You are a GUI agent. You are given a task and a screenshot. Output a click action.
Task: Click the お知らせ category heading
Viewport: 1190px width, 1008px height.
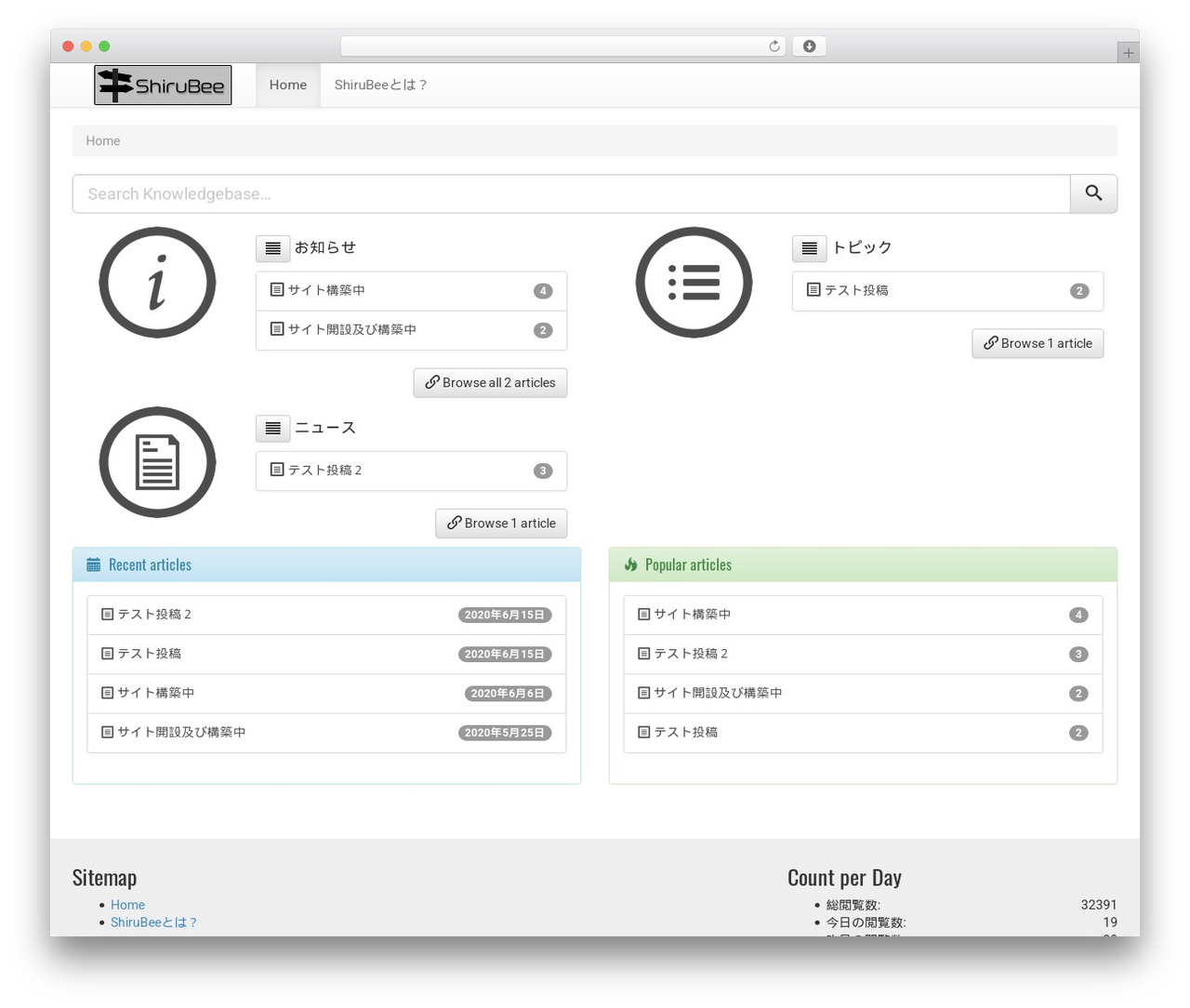325,247
